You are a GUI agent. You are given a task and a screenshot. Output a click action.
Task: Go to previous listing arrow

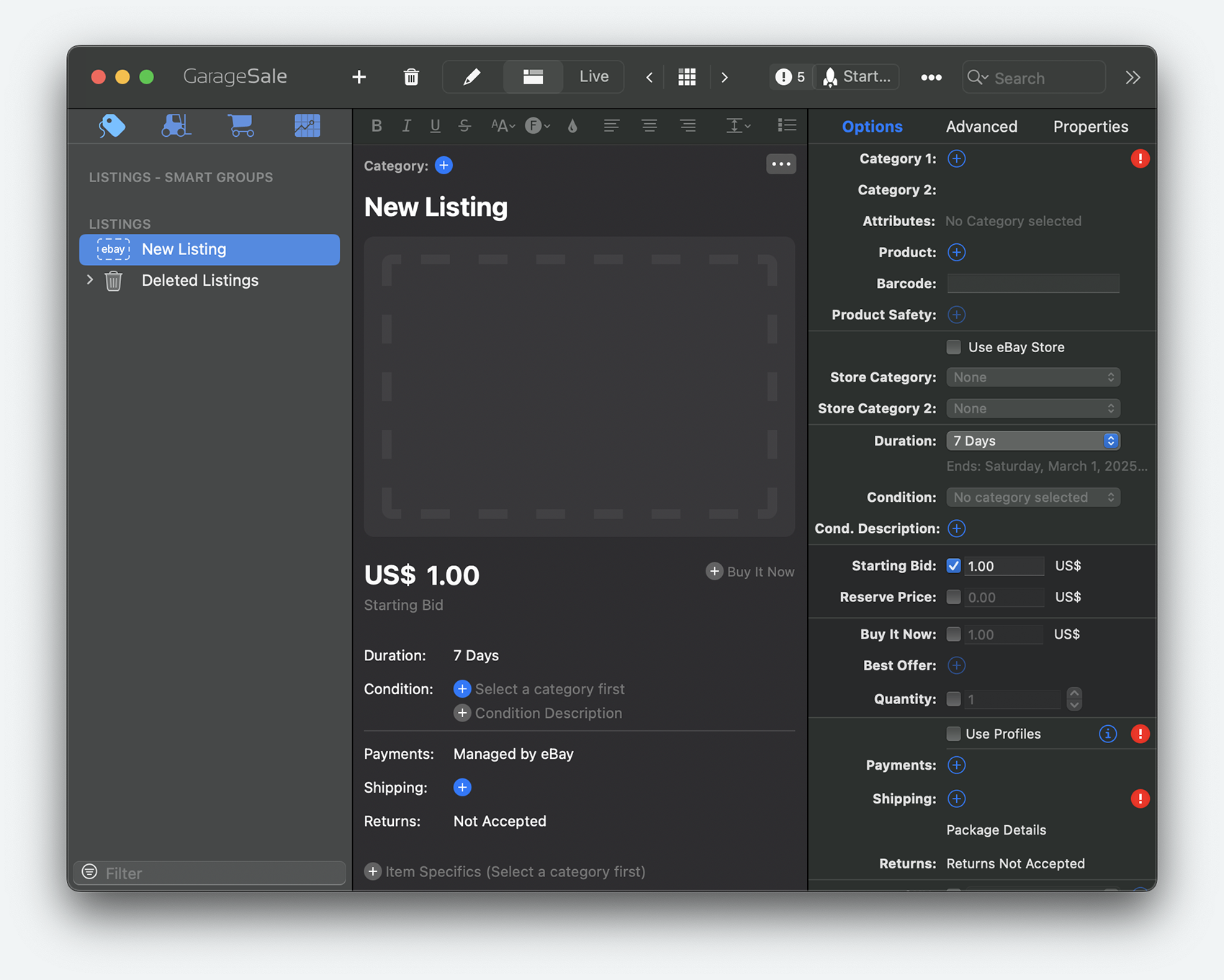click(649, 77)
